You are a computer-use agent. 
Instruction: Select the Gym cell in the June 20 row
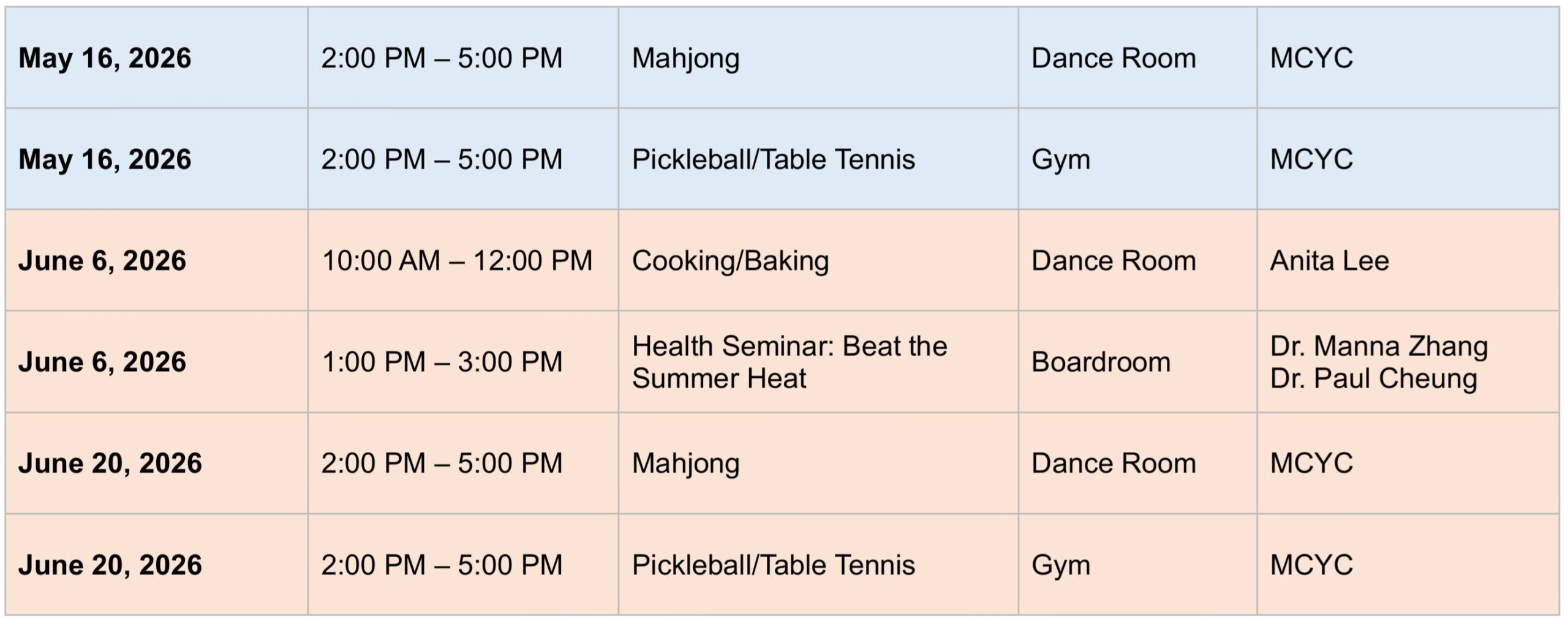[x=1061, y=565]
